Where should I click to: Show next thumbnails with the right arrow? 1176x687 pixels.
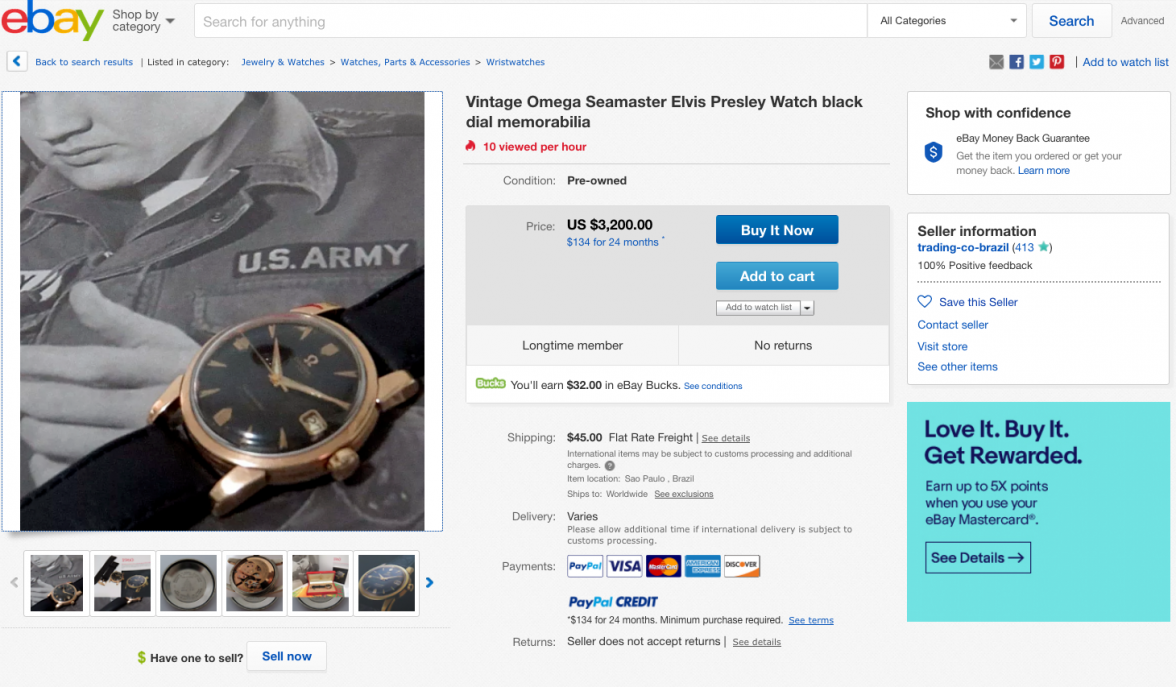pyautogui.click(x=429, y=582)
